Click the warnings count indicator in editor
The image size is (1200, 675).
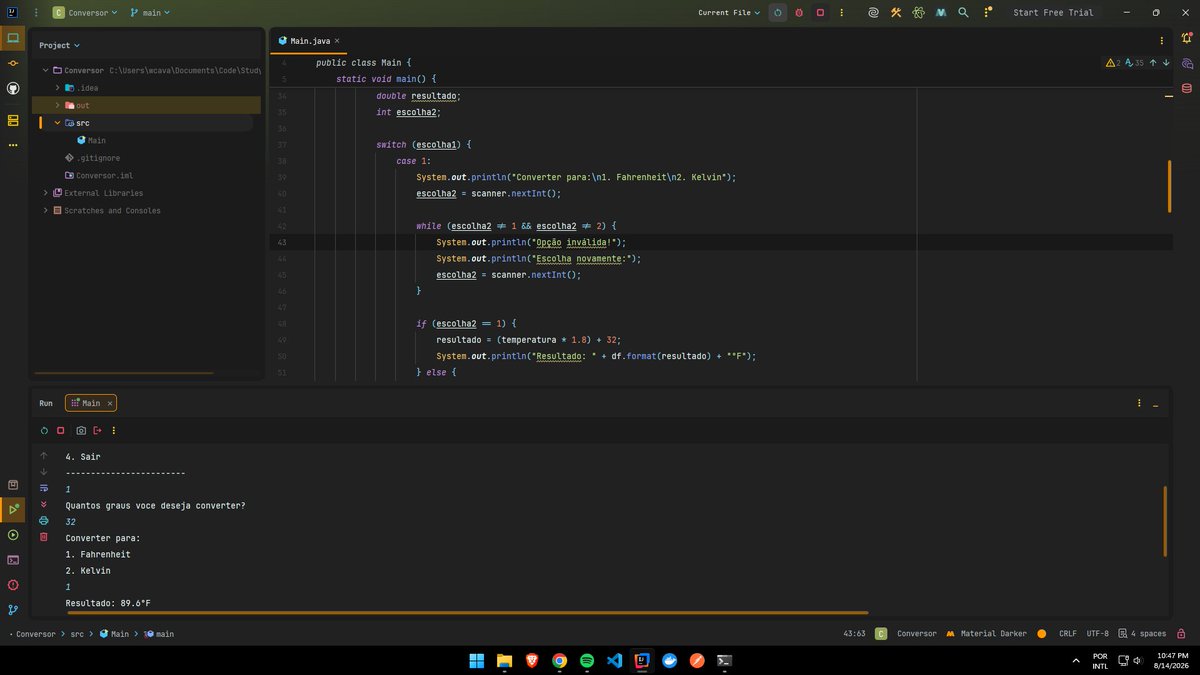pyautogui.click(x=1113, y=62)
